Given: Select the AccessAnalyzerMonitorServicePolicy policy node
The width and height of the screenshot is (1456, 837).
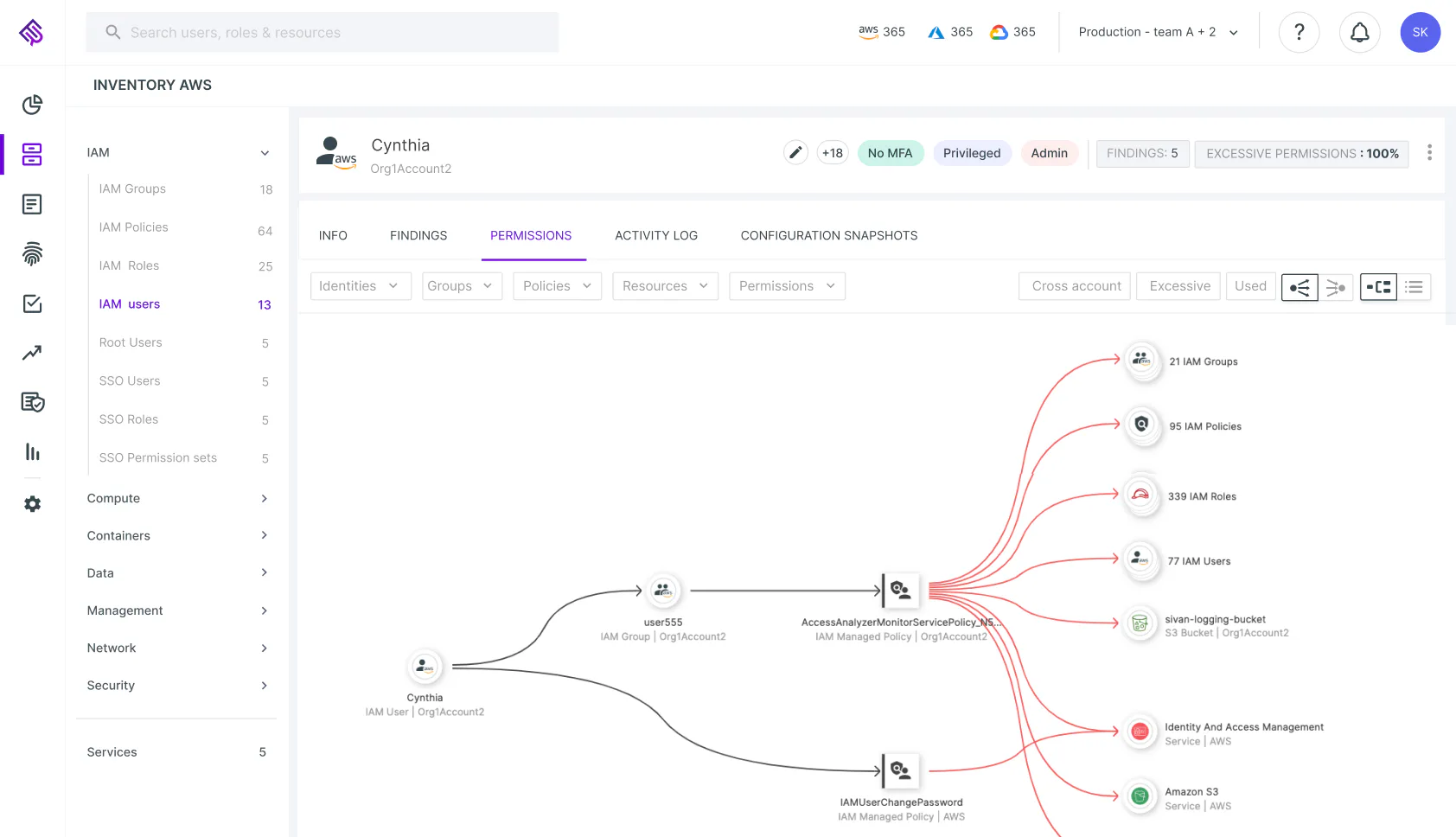Looking at the screenshot, I should click(900, 591).
